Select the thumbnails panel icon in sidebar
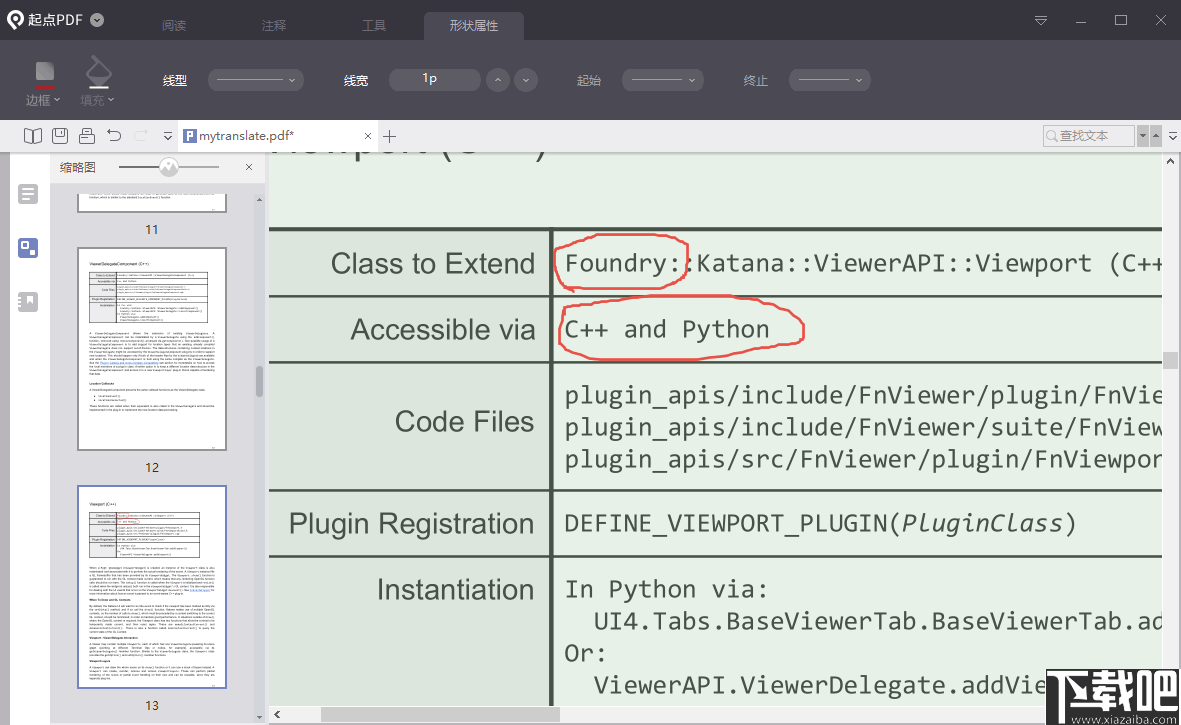The height and width of the screenshot is (725, 1181). tap(28, 248)
